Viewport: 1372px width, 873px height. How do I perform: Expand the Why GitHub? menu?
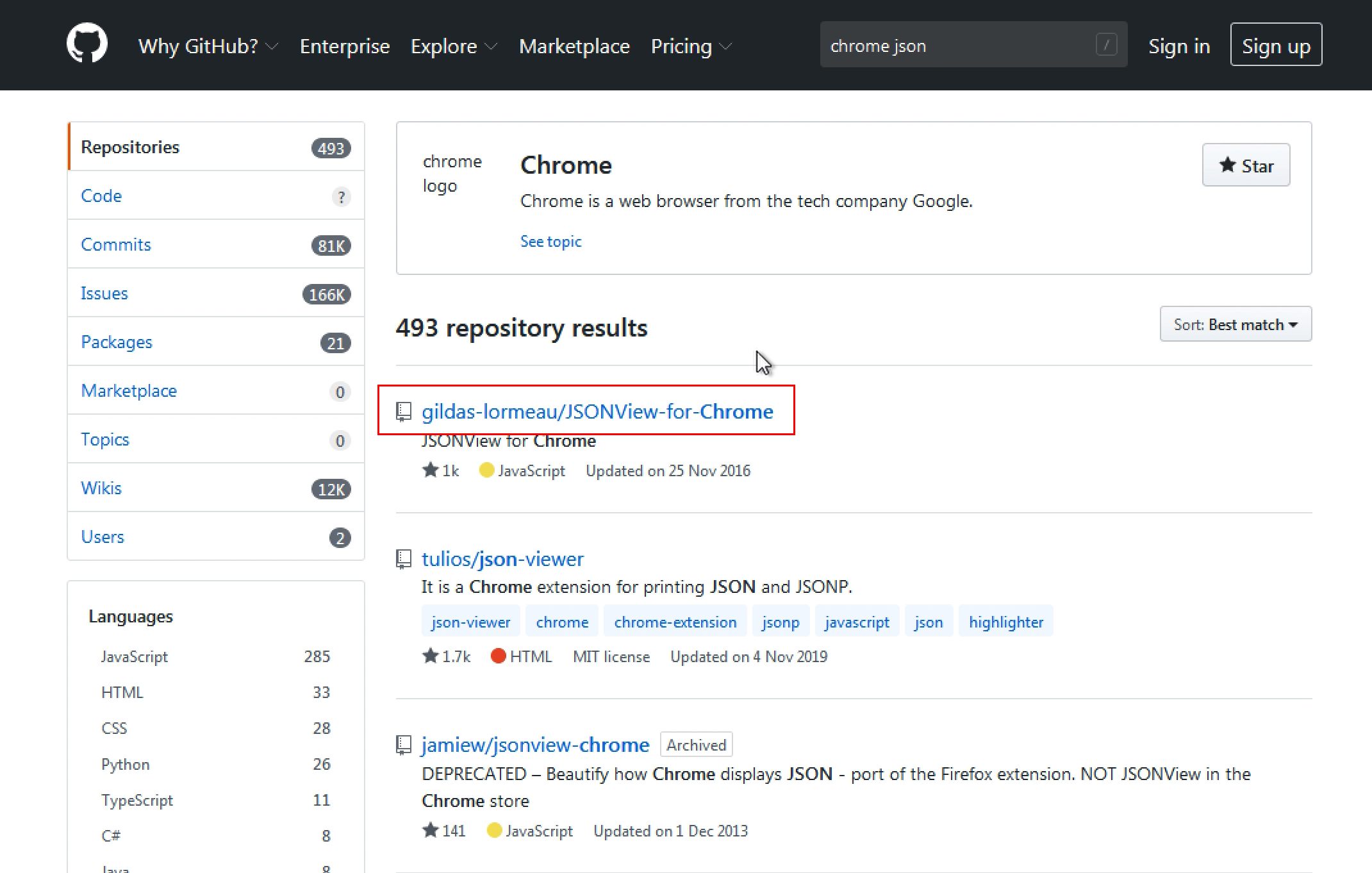point(208,46)
